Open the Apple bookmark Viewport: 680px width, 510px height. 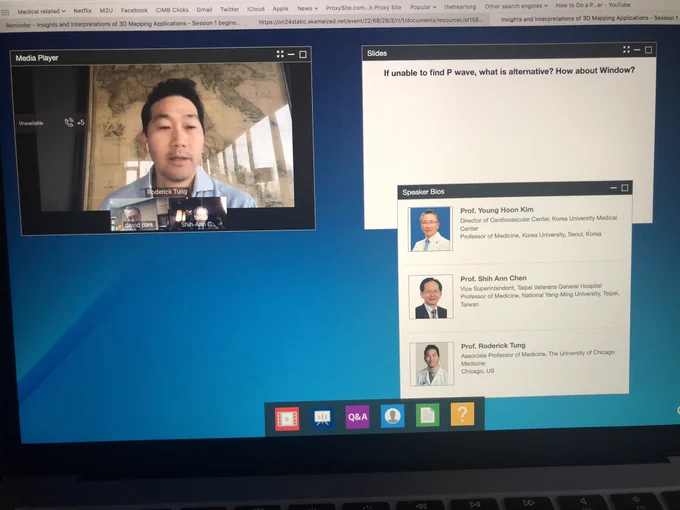280,9
